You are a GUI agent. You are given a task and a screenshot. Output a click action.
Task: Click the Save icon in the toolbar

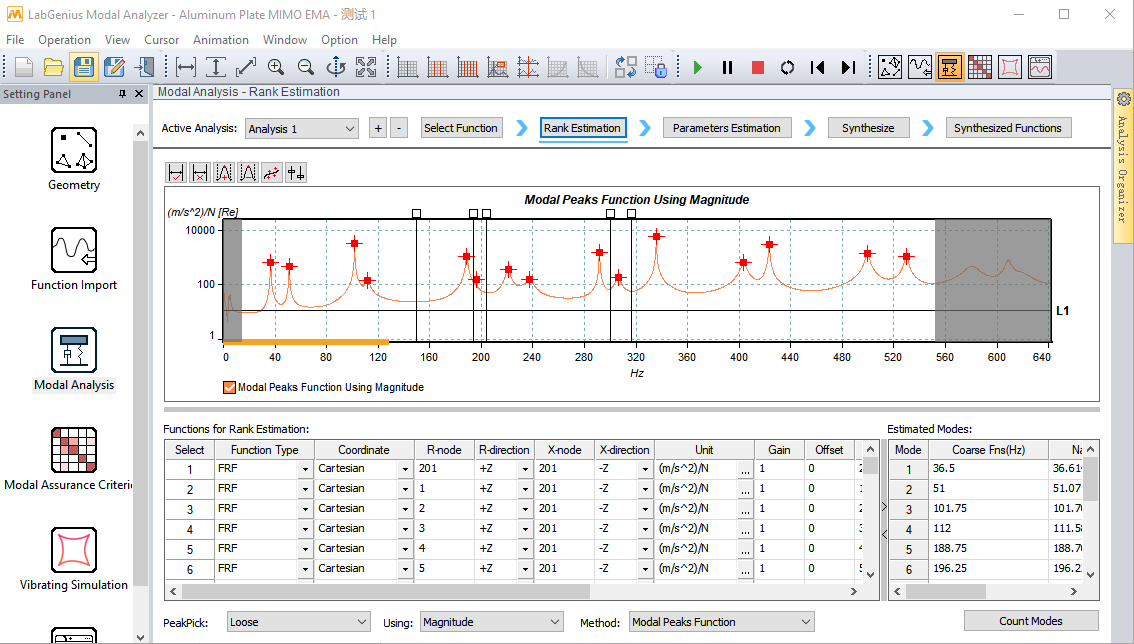point(84,68)
